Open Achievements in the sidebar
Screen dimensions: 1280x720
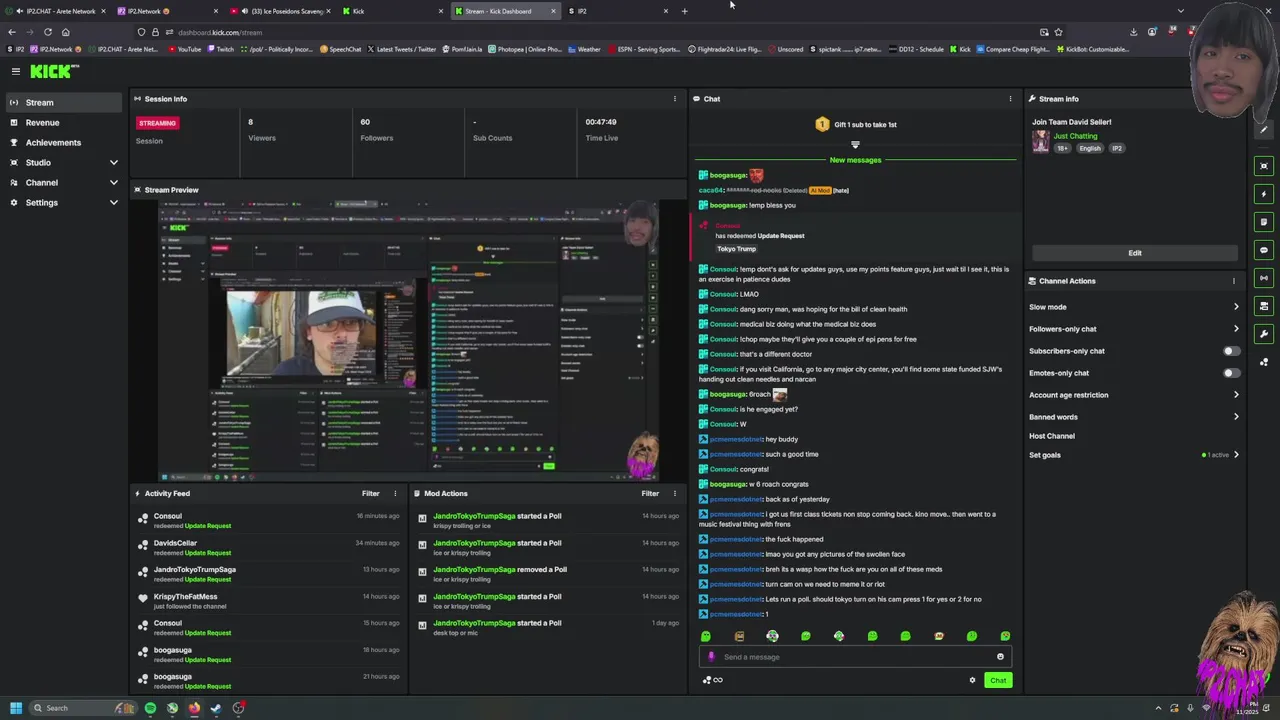tap(64, 143)
